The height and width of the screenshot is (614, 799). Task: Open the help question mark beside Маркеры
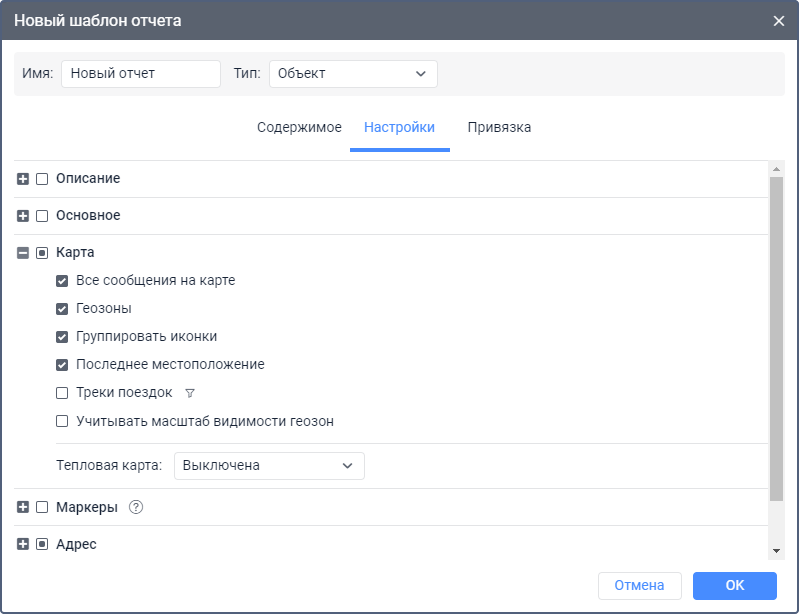pyautogui.click(x=136, y=507)
